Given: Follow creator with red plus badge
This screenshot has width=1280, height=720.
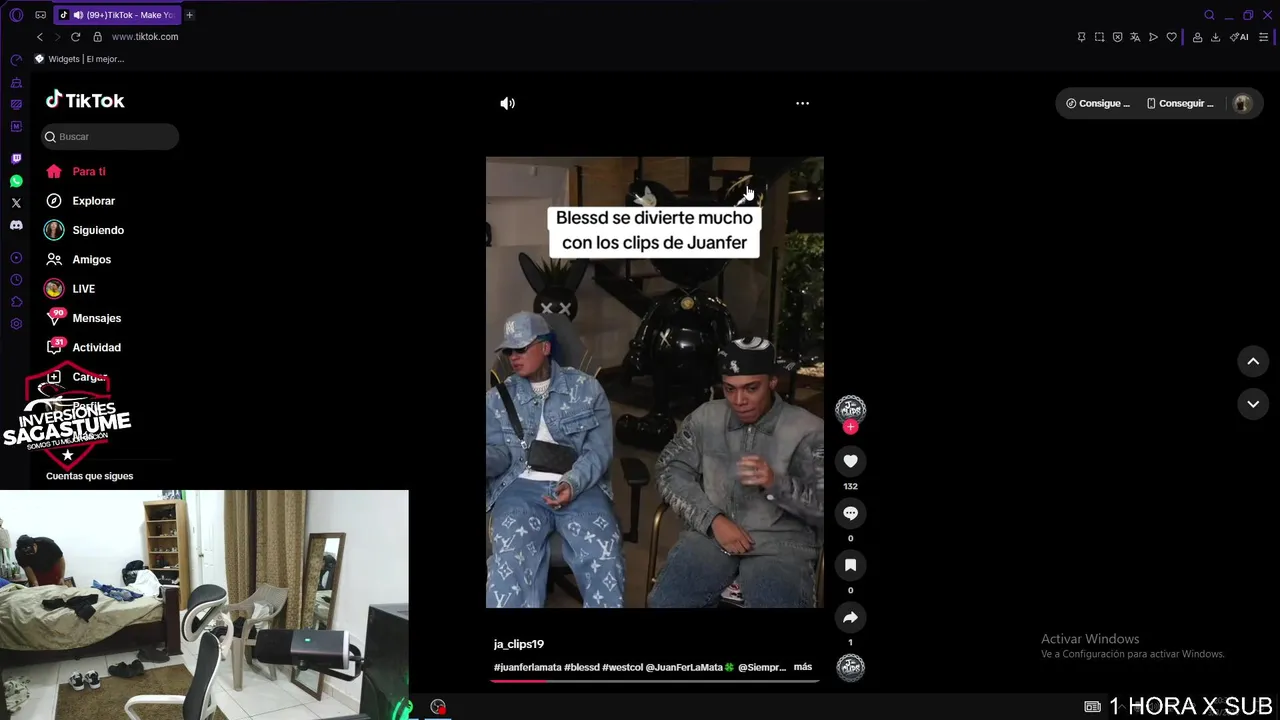Looking at the screenshot, I should click(850, 427).
